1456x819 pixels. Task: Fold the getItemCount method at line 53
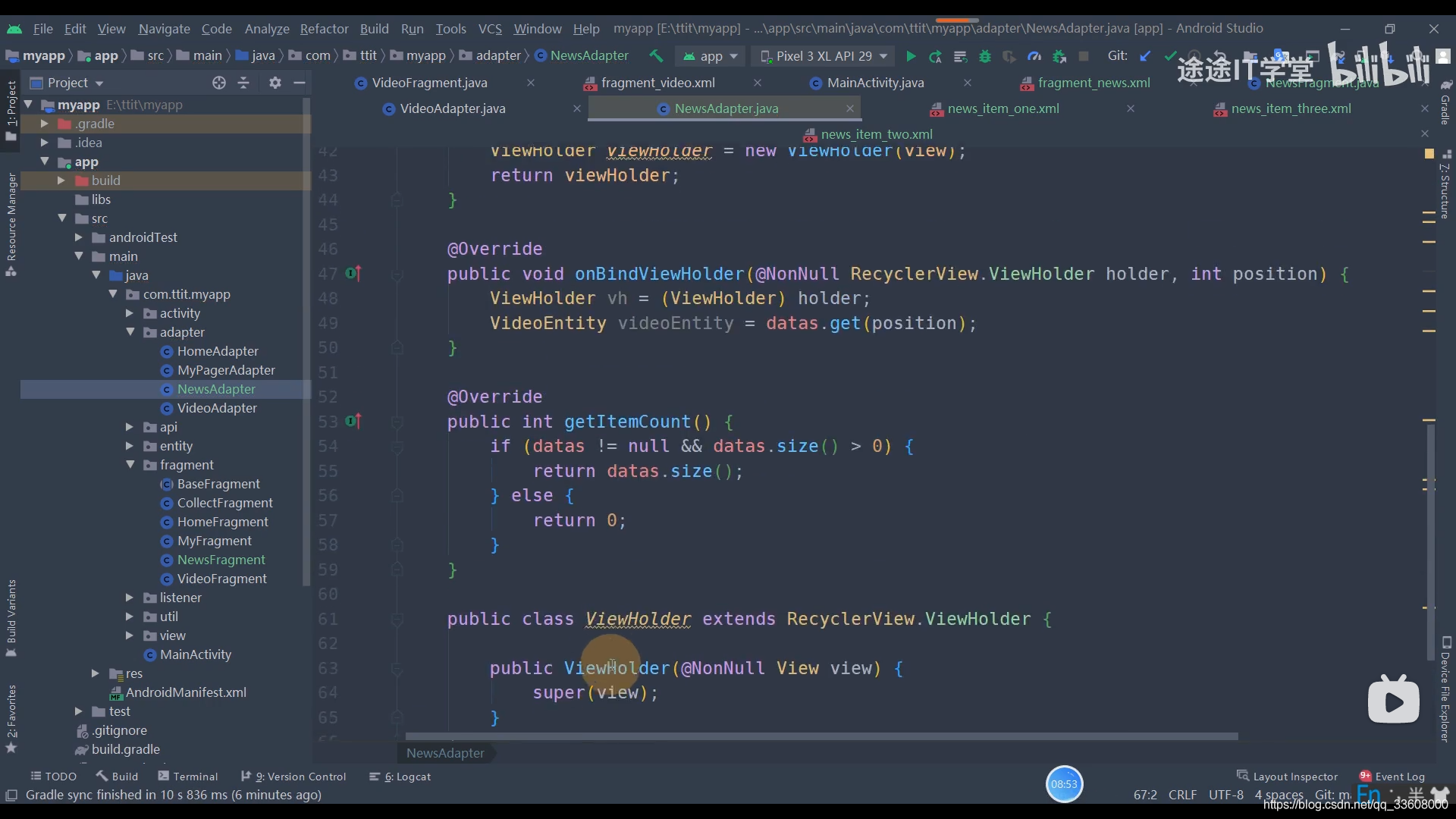pos(396,422)
